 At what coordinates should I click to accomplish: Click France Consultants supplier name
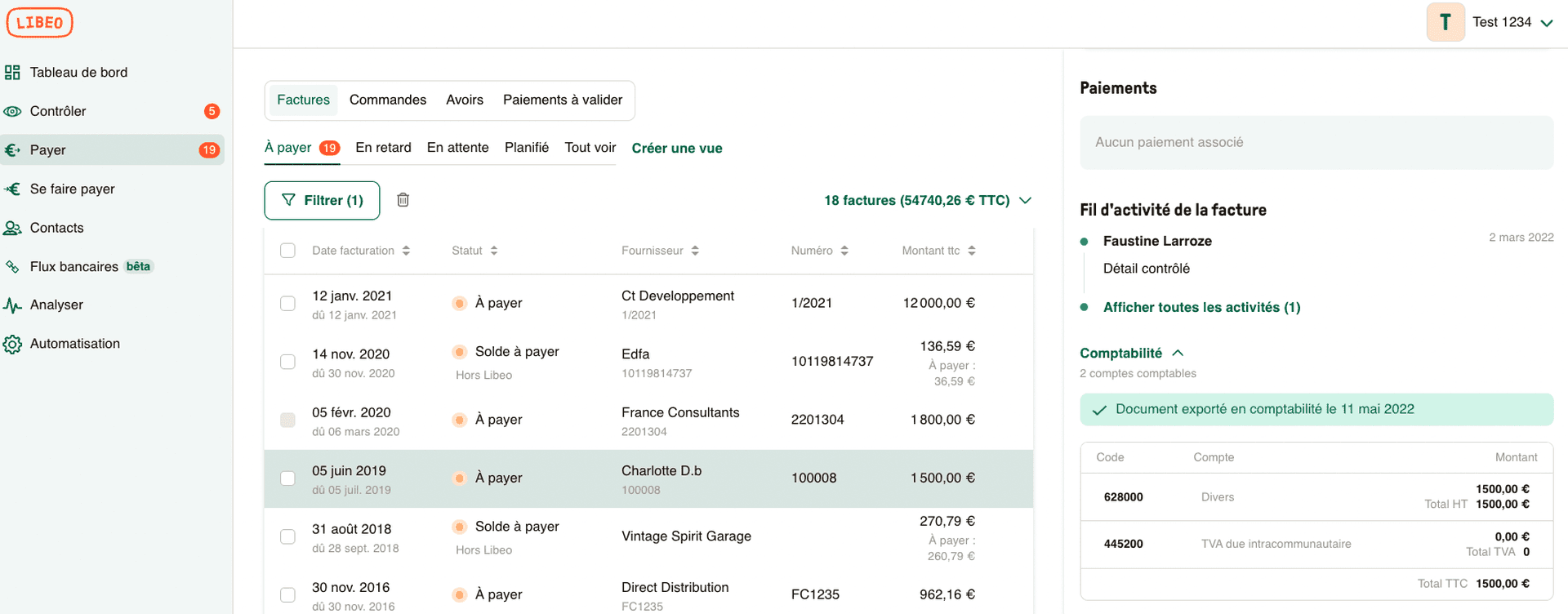[680, 413]
